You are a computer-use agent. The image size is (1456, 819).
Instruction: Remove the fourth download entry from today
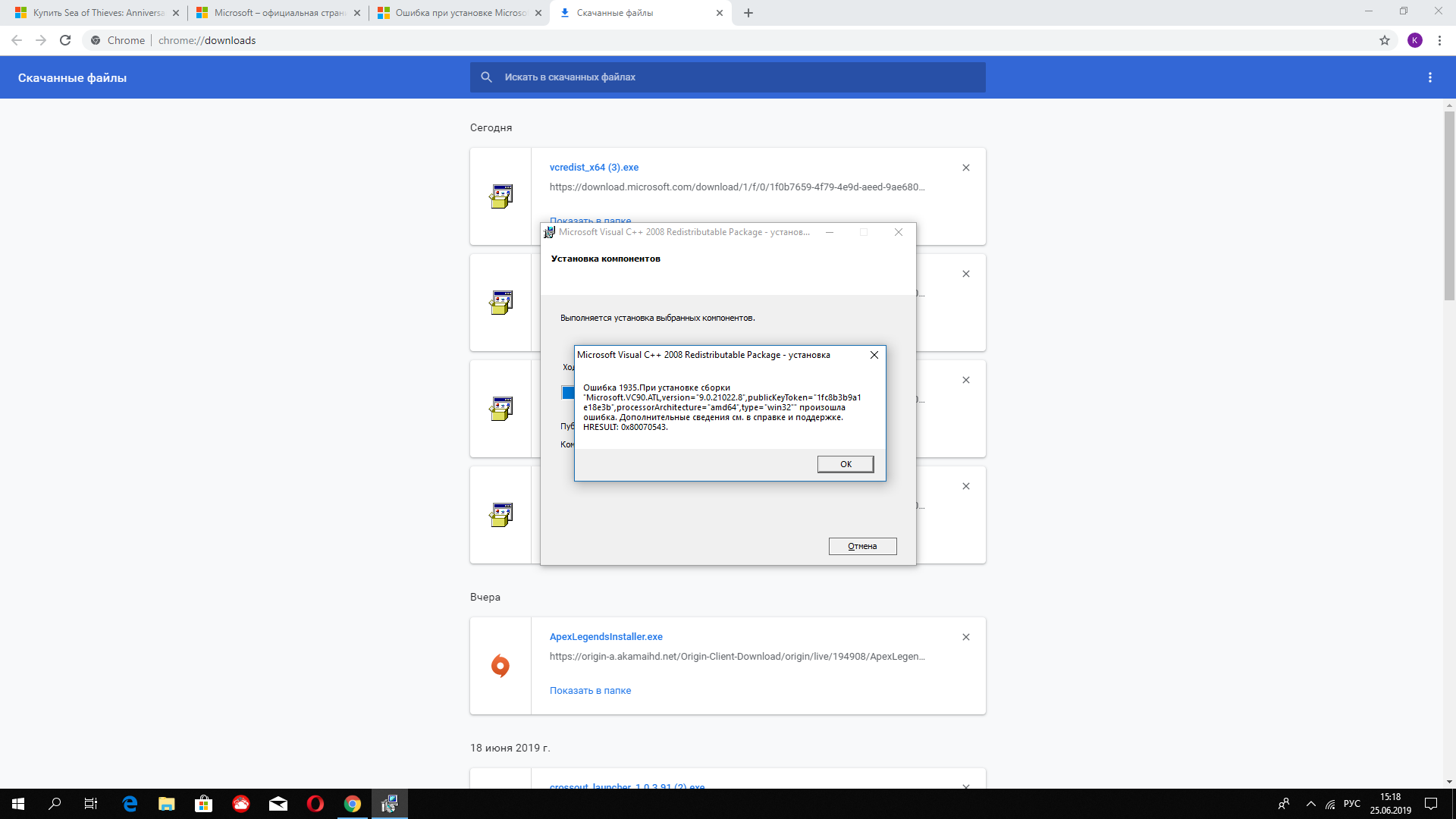click(966, 486)
